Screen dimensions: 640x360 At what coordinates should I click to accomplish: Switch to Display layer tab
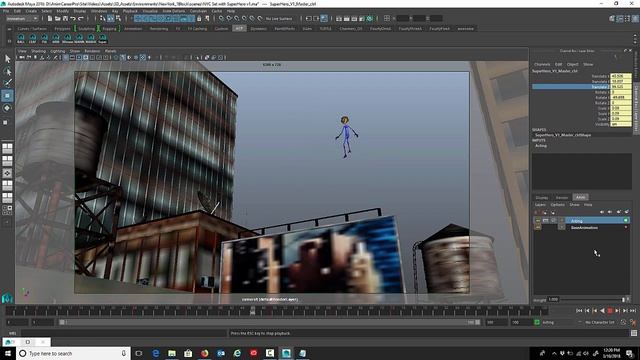pyautogui.click(x=542, y=198)
